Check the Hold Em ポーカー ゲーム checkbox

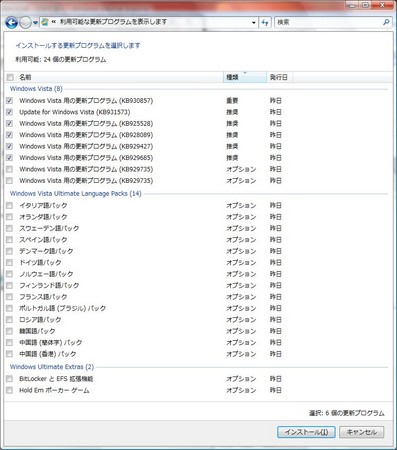point(9,390)
